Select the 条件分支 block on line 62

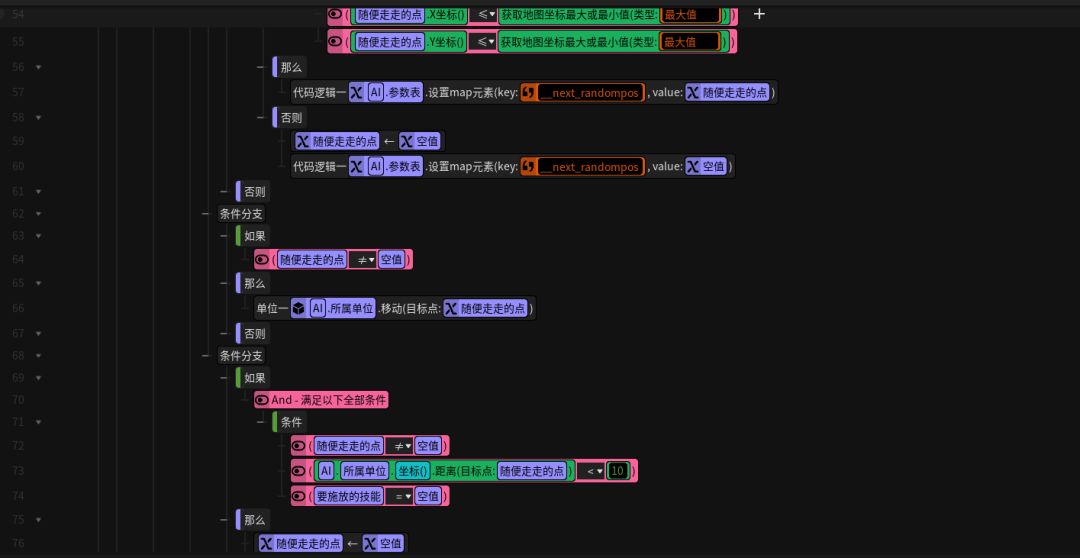coord(240,214)
